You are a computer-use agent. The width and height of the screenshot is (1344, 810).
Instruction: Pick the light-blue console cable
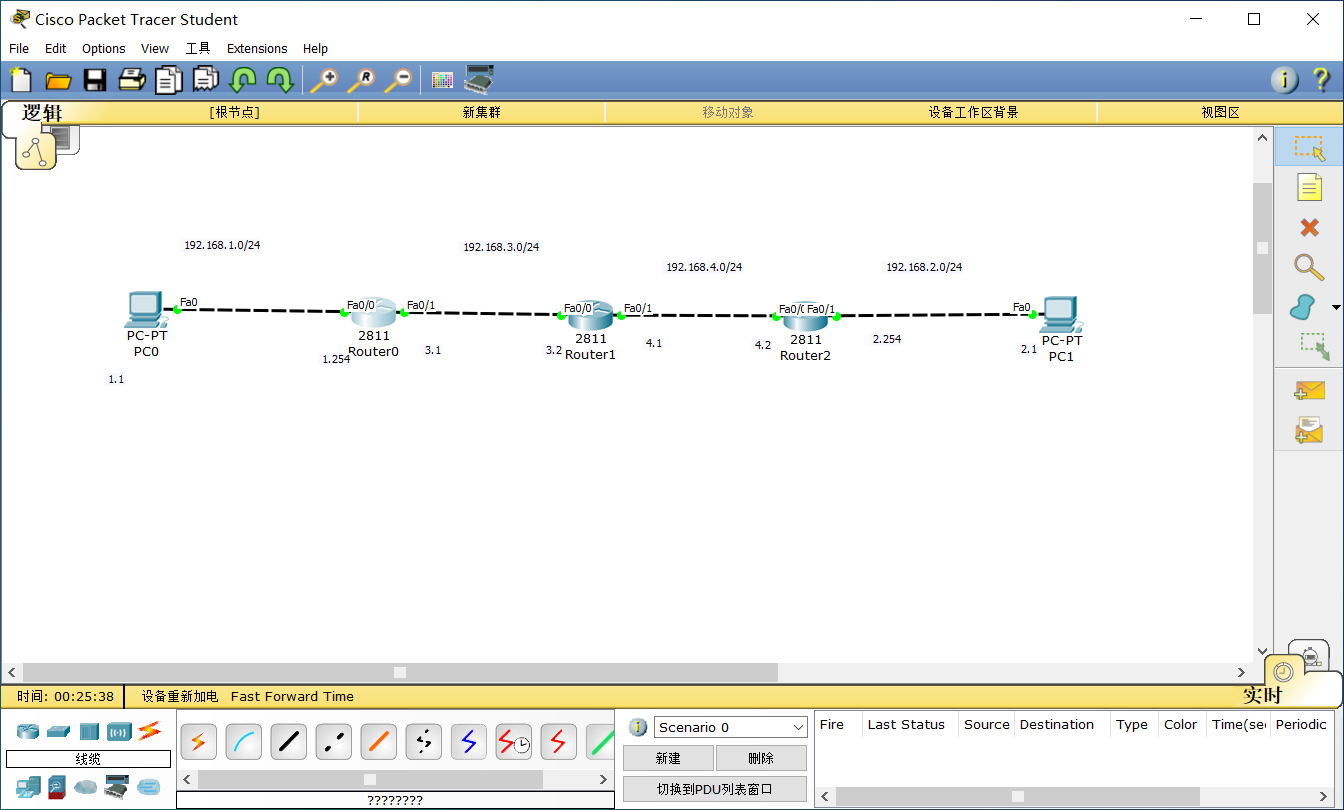pyautogui.click(x=243, y=742)
